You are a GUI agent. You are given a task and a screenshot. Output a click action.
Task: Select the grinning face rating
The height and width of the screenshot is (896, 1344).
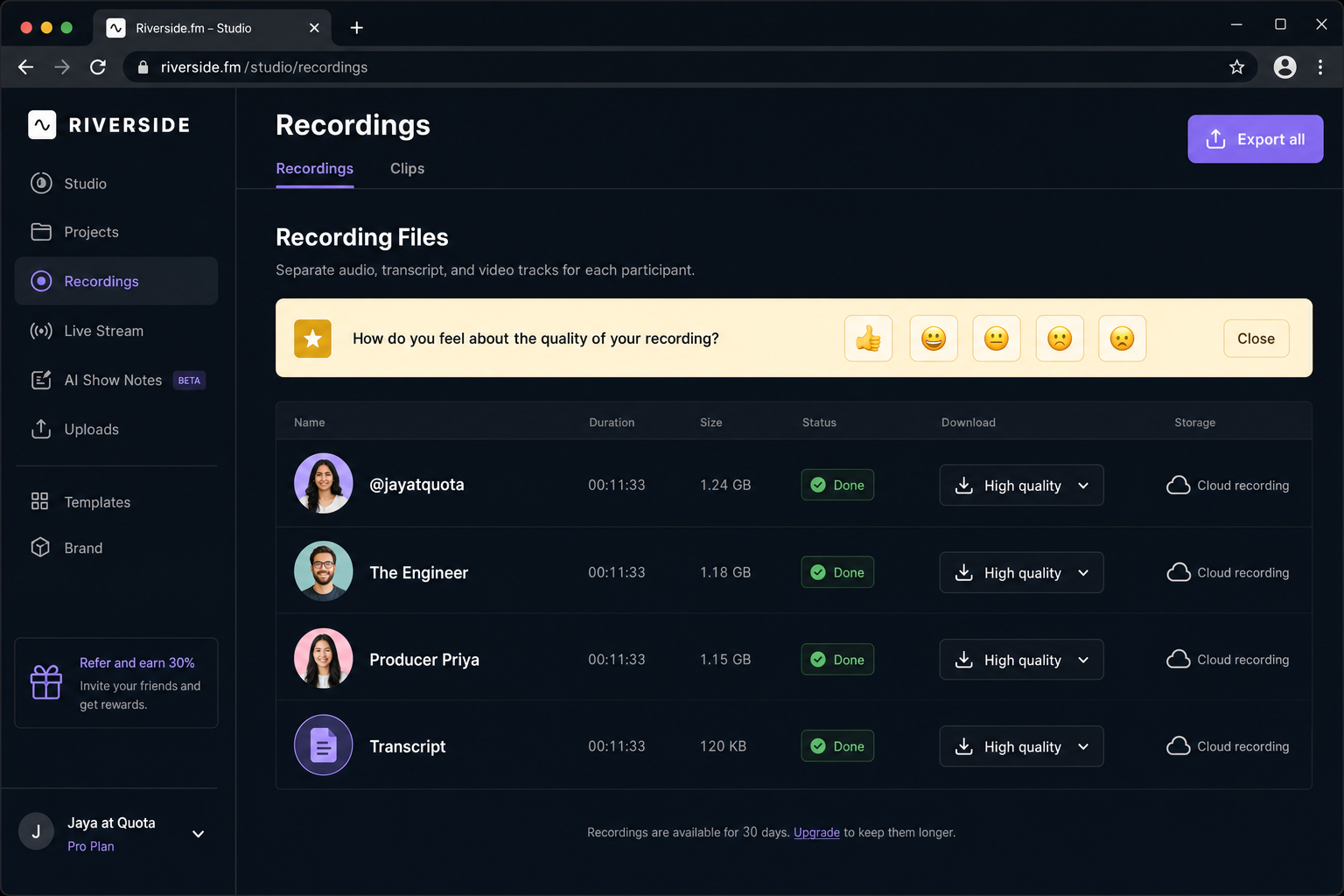pos(934,339)
